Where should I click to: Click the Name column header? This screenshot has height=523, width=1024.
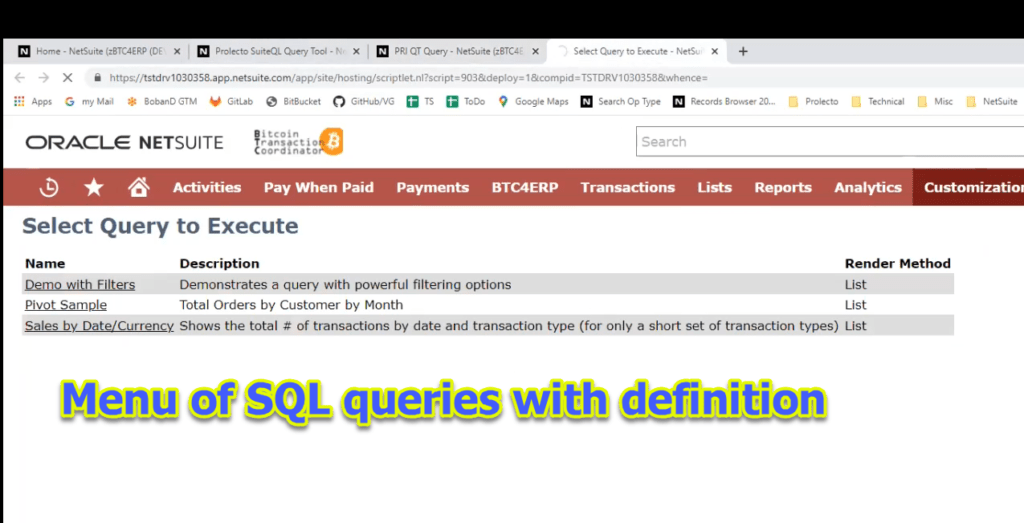pos(45,264)
